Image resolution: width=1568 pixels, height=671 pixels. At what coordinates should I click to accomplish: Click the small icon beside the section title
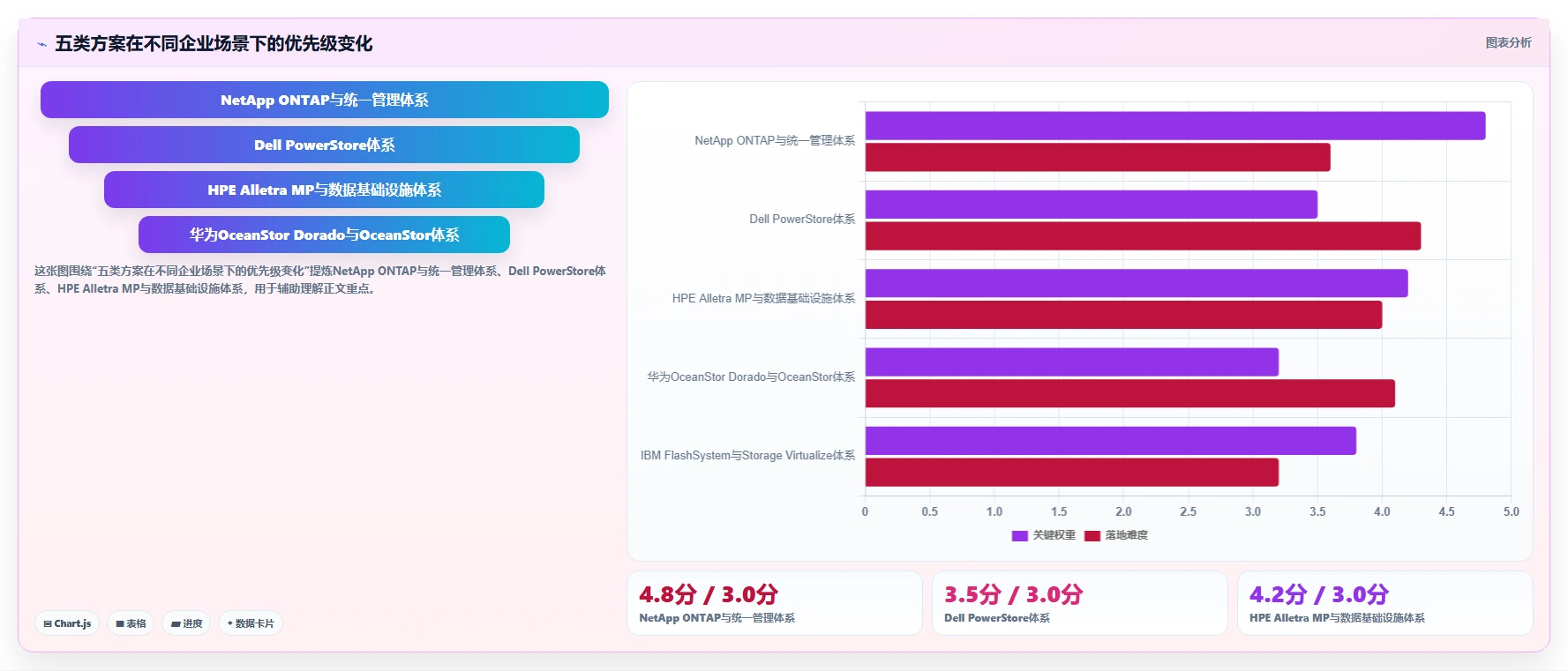click(x=41, y=44)
